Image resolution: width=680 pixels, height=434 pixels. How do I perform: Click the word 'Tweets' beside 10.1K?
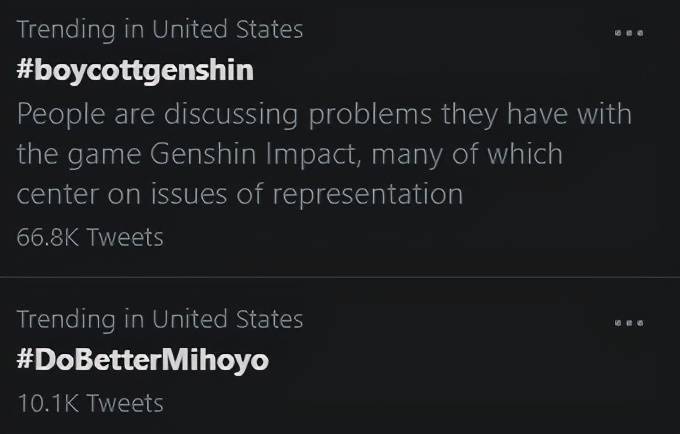click(125, 403)
